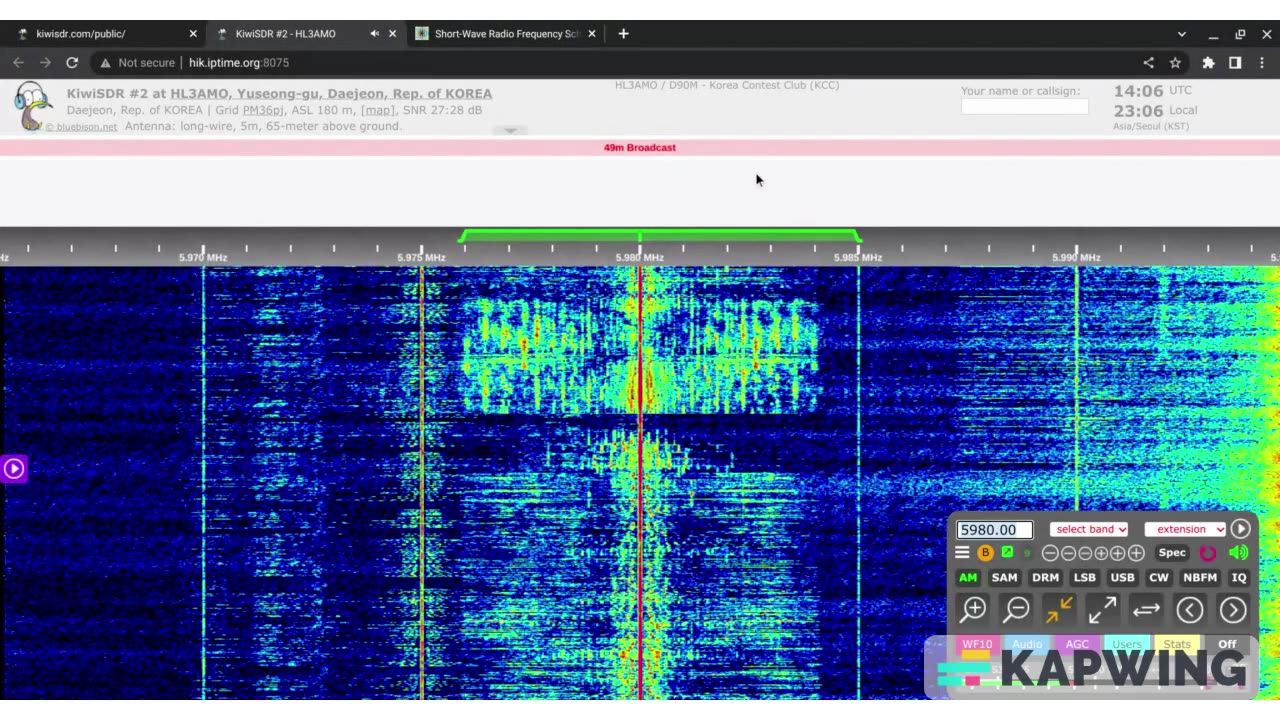Screen dimensions: 1280x720
Task: Open a new browser tab
Action: (x=623, y=34)
